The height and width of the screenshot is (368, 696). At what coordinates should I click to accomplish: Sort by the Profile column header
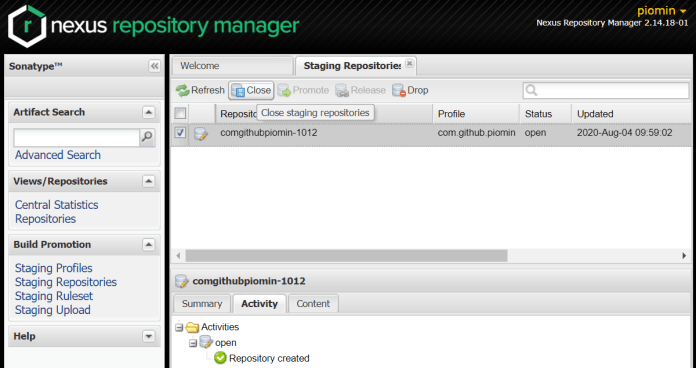point(476,114)
